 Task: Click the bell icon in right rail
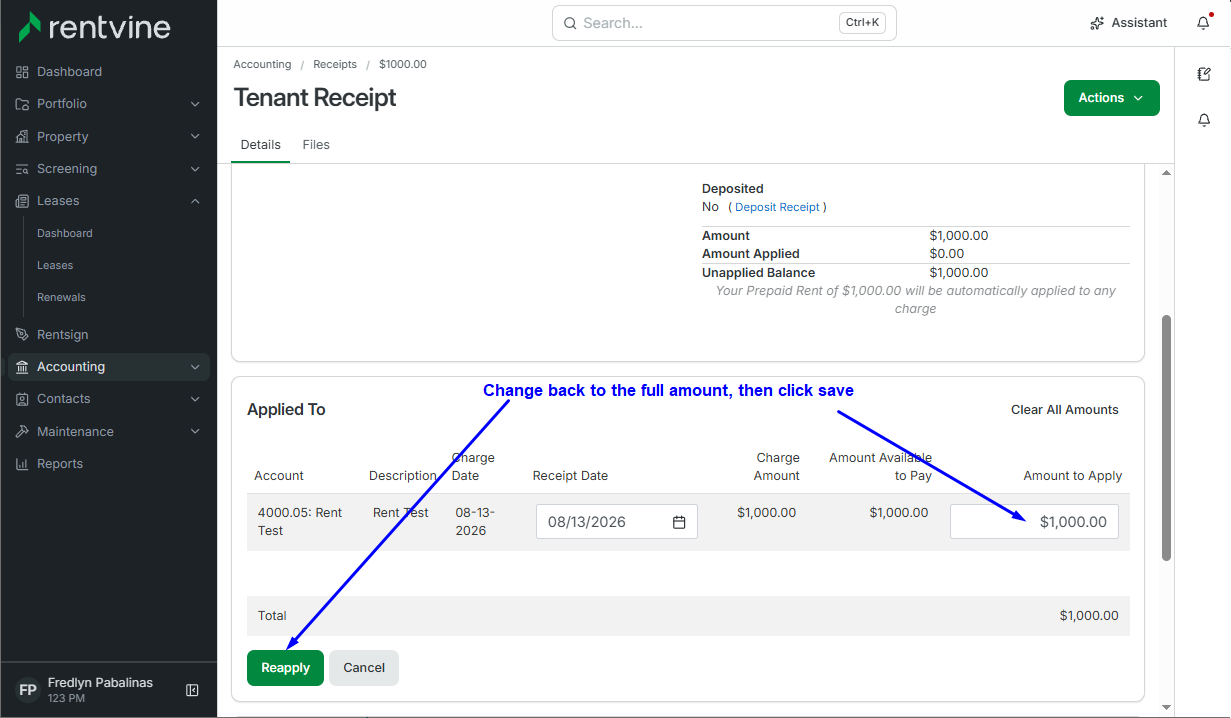(1204, 120)
